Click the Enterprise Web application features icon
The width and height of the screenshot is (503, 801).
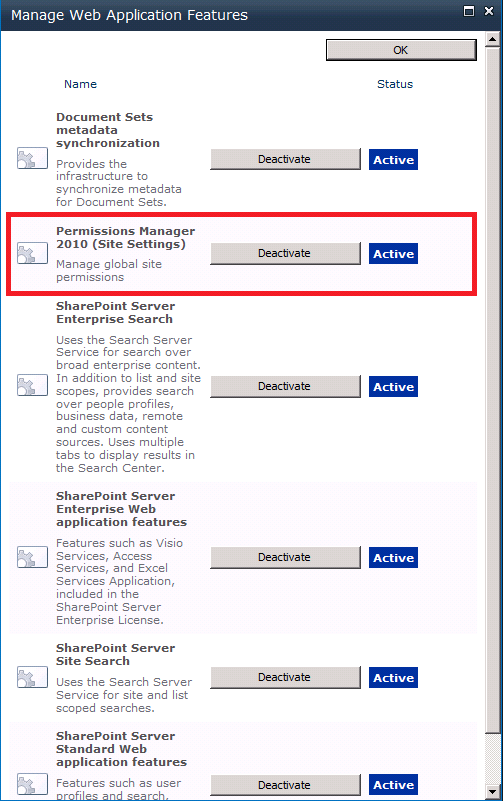tap(32, 557)
